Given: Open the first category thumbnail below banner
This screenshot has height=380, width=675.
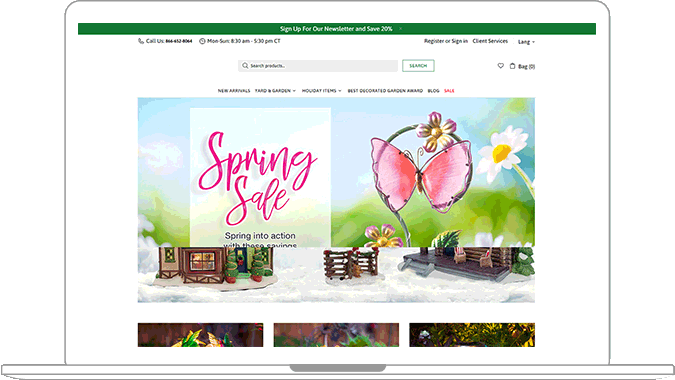Looking at the screenshot, I should pyautogui.click(x=200, y=335).
